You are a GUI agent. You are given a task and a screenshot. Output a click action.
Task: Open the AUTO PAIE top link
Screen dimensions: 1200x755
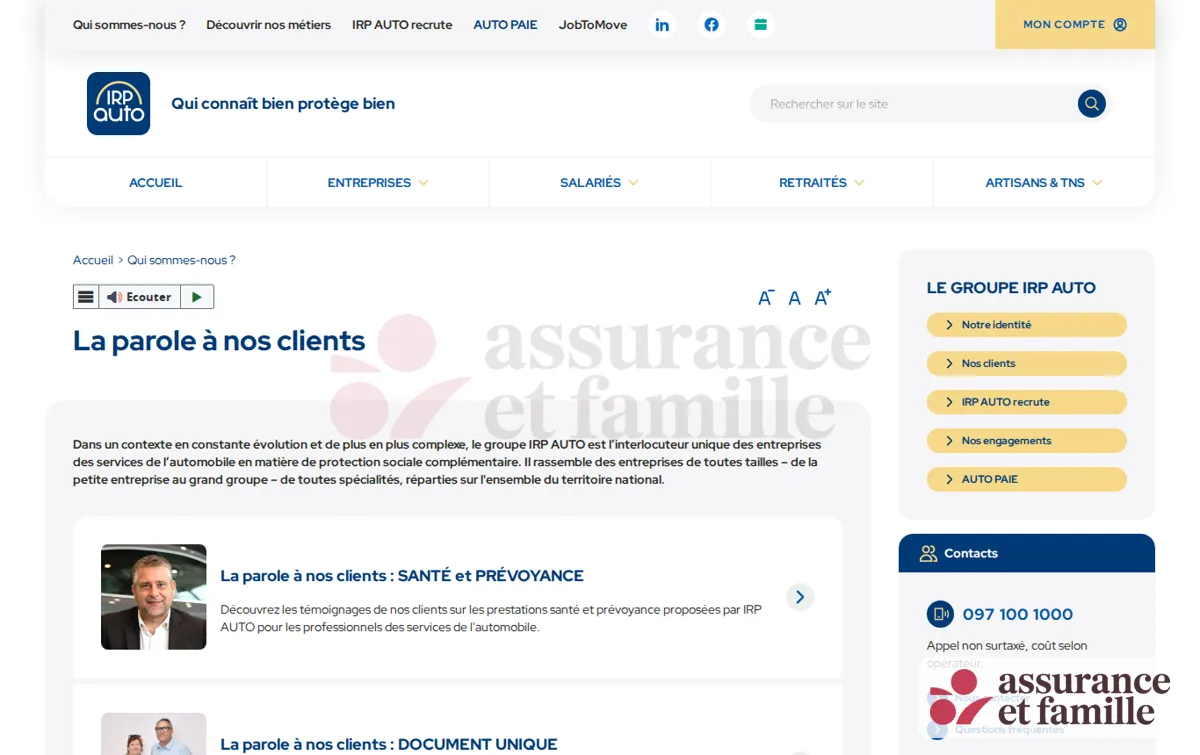505,25
